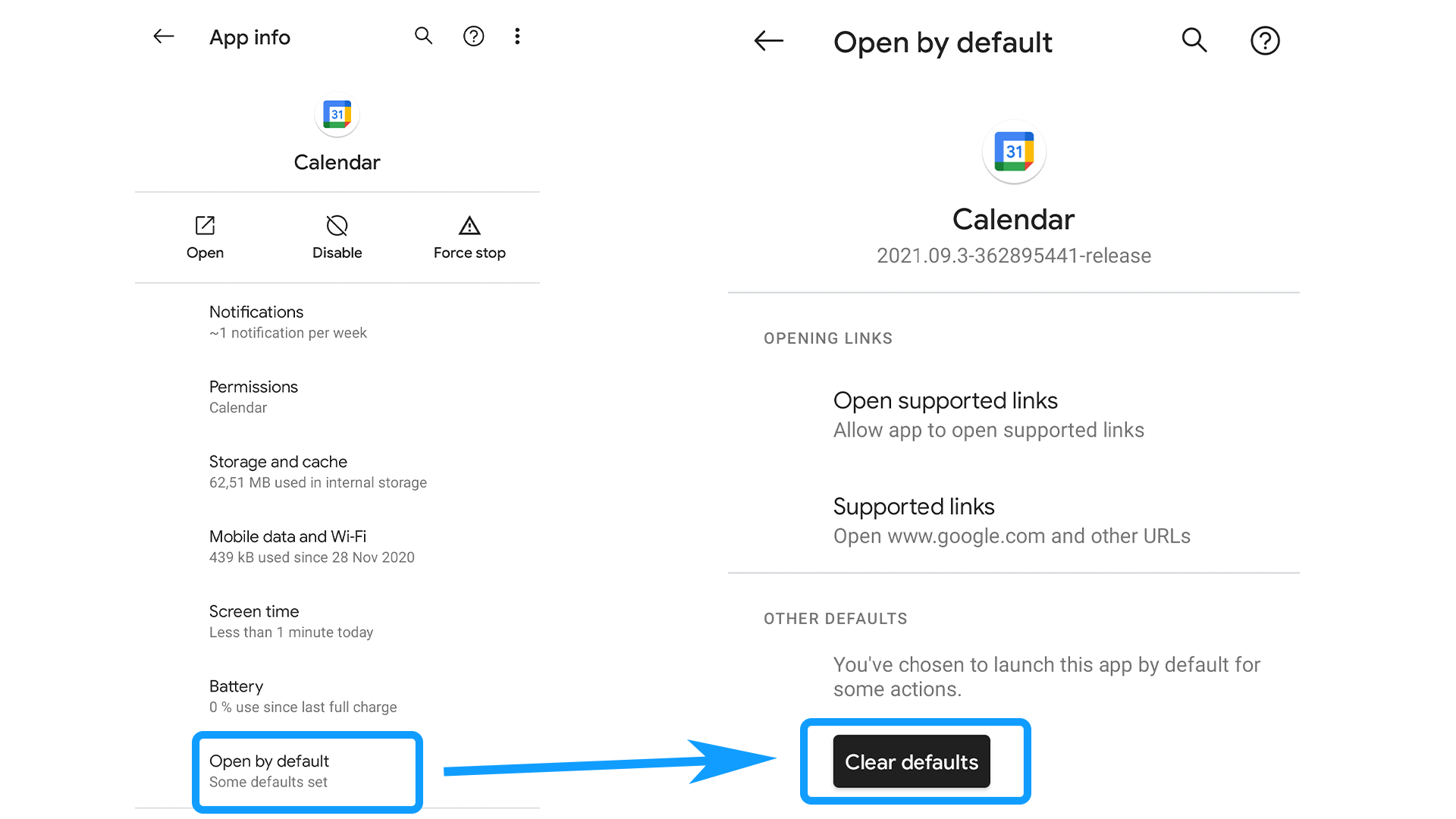Force stop the Calendar app
Screen dimensions: 1456x819
[469, 238]
